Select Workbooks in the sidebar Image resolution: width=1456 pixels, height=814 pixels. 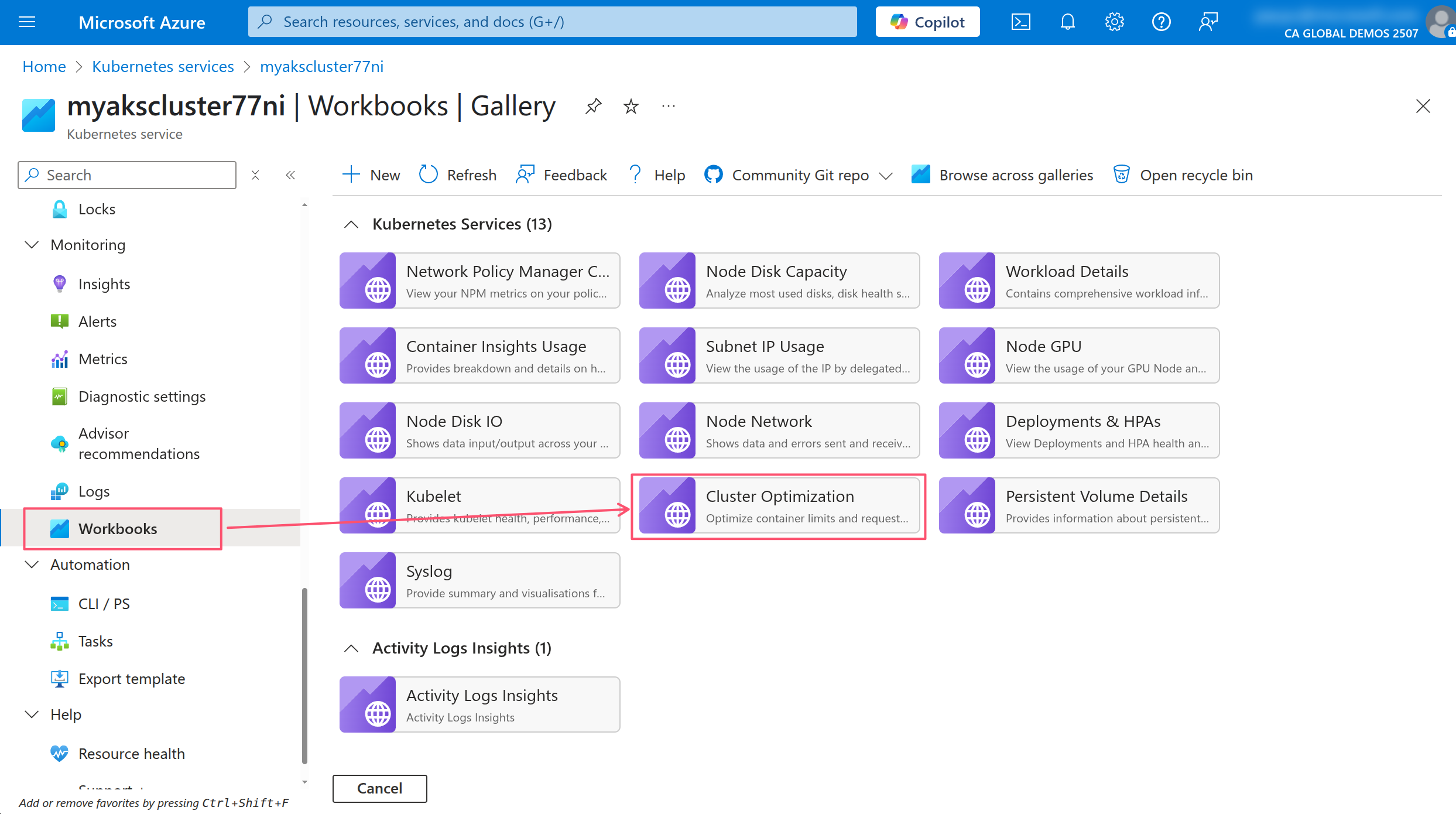click(x=151, y=529)
